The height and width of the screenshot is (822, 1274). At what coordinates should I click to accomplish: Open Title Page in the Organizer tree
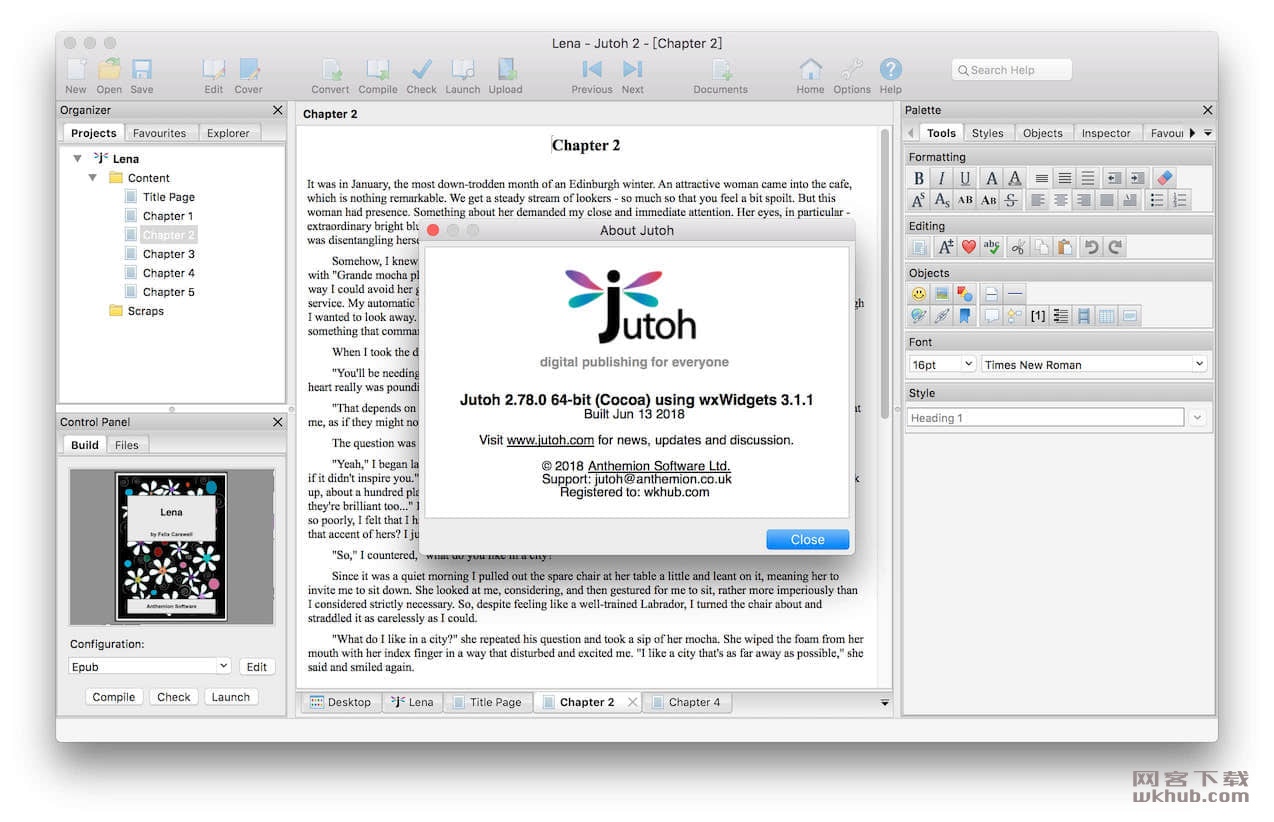[168, 197]
